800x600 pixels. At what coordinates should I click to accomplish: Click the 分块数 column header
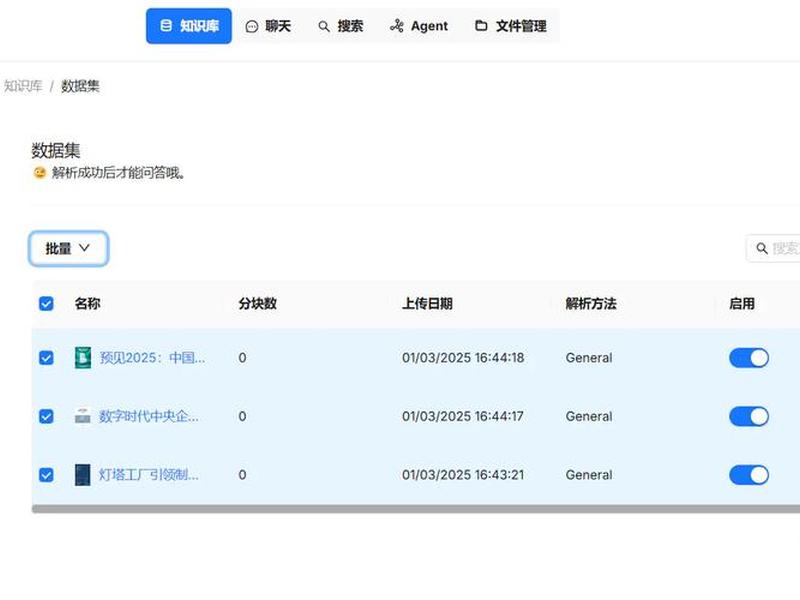[257, 304]
